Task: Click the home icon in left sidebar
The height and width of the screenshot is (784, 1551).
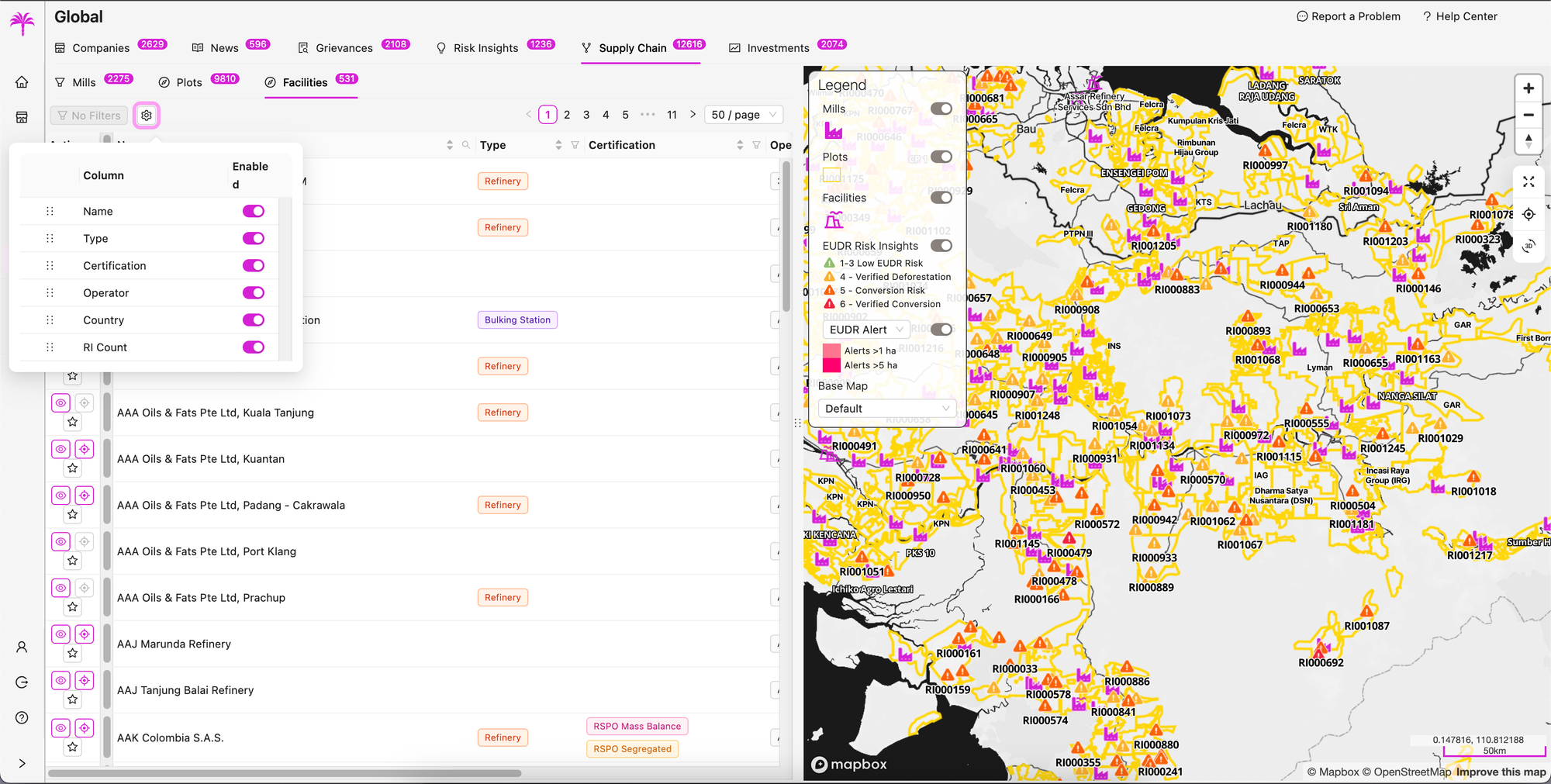Action: pyautogui.click(x=22, y=82)
